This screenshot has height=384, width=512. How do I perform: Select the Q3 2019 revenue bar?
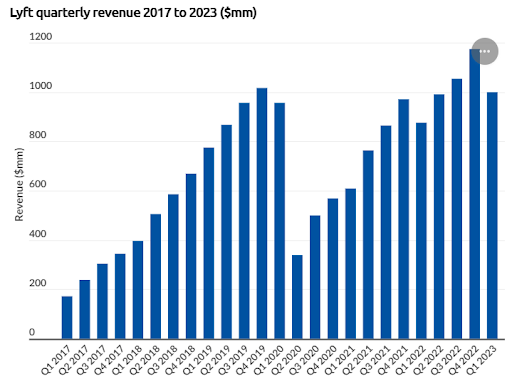(x=244, y=221)
